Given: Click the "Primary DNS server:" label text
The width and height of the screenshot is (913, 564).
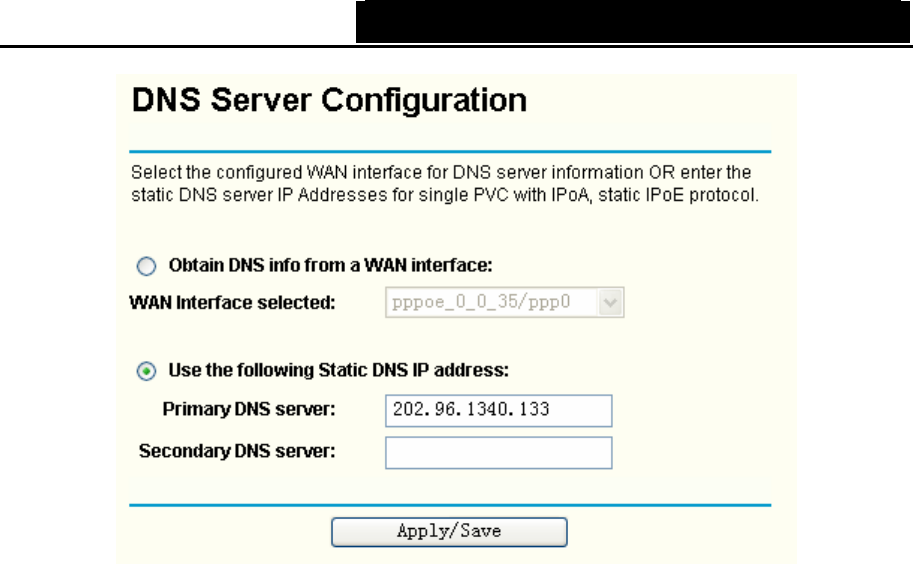Looking at the screenshot, I should pos(249,409).
